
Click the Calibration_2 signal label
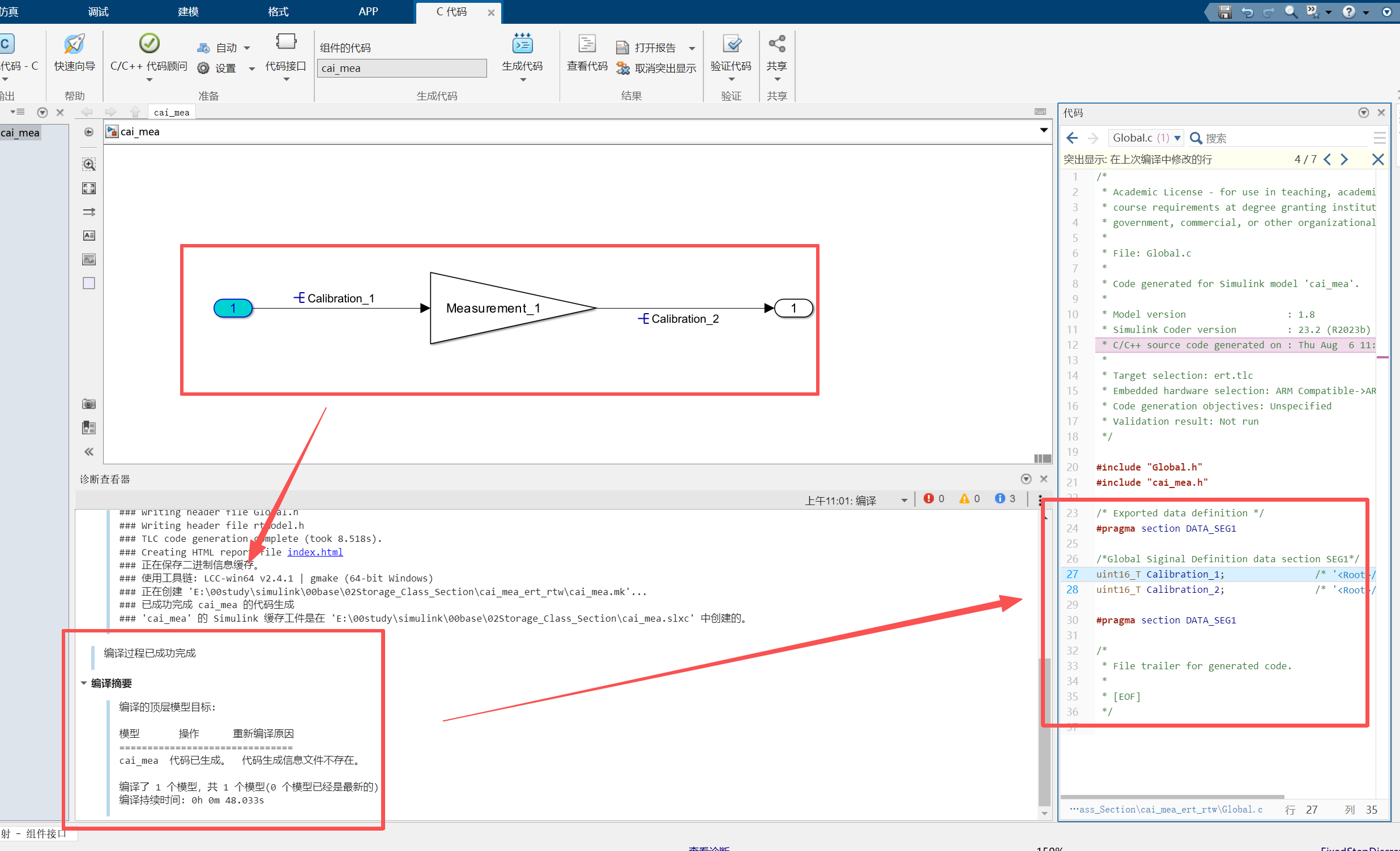pyautogui.click(x=685, y=319)
